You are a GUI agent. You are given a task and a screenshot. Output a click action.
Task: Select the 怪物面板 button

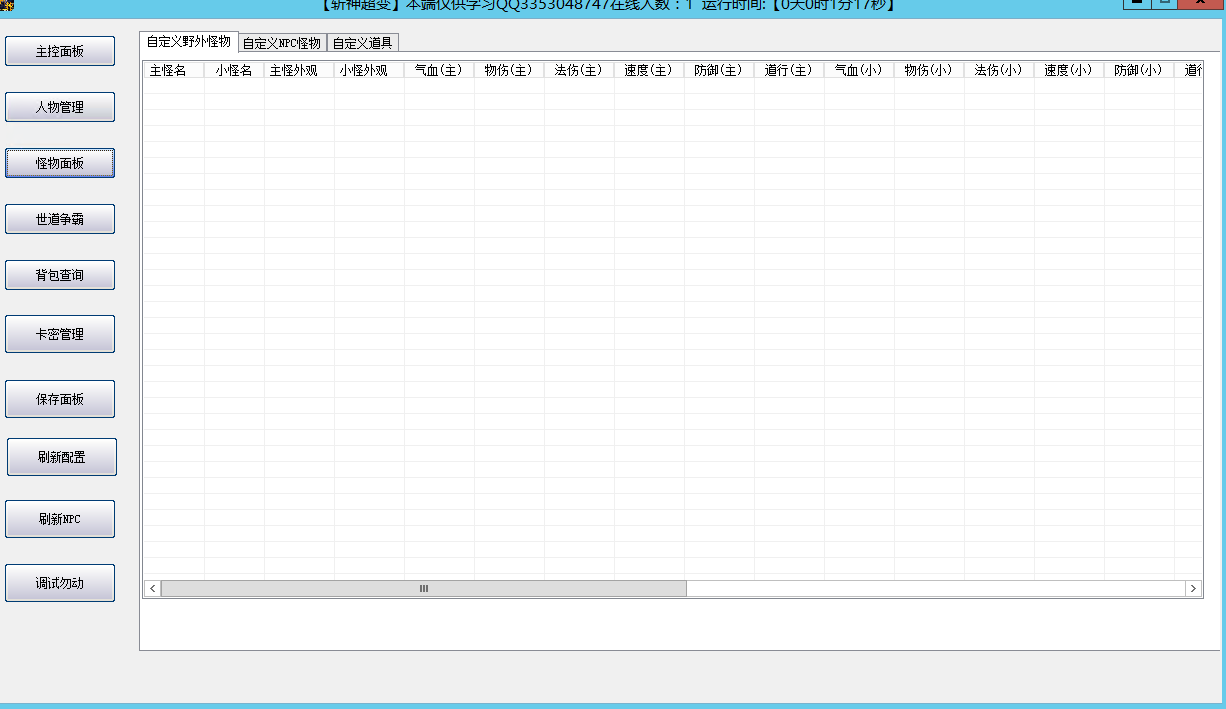tap(60, 164)
